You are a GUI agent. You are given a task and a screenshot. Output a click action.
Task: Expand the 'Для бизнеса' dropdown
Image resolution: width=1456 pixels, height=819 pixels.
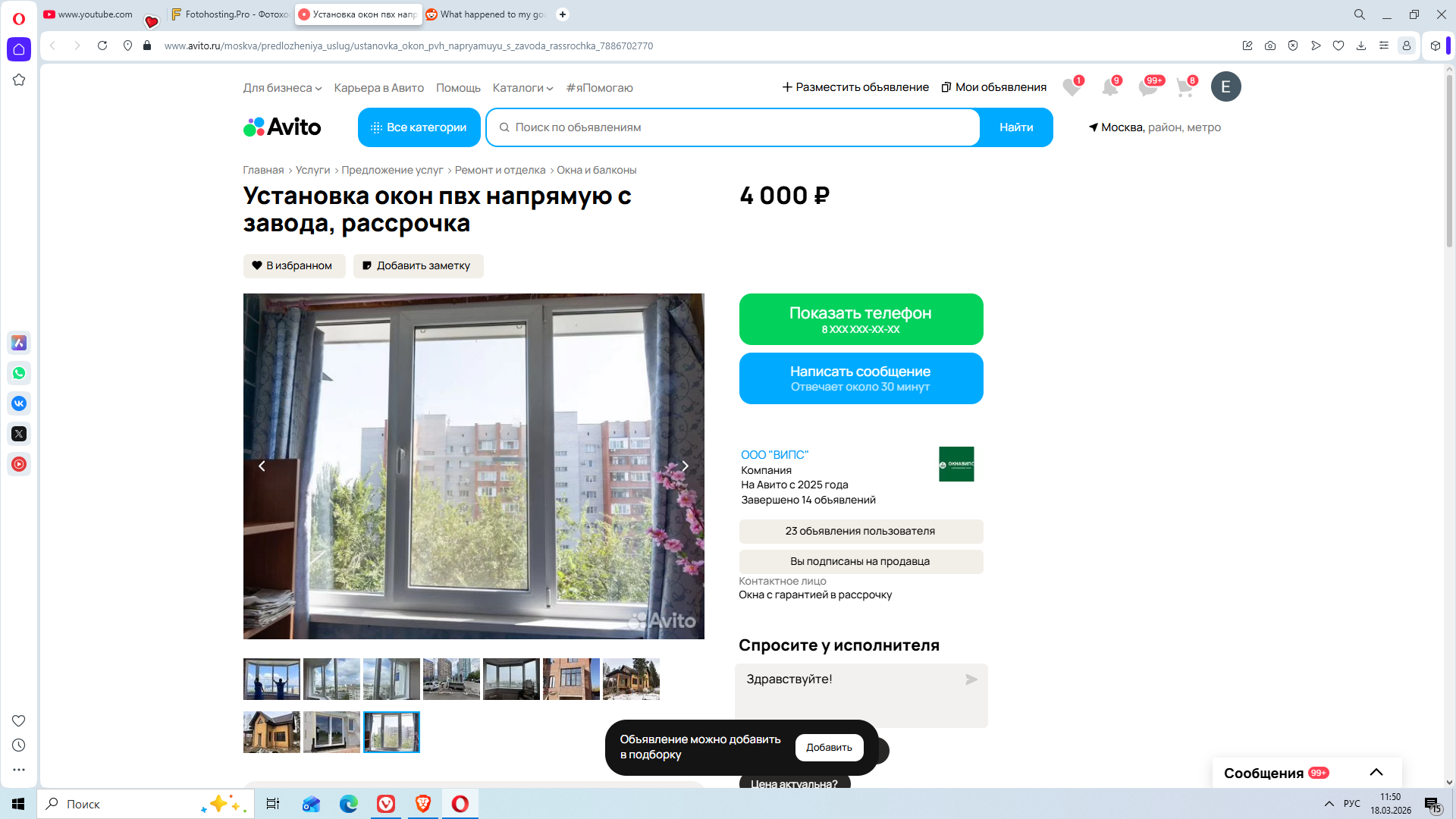[x=282, y=88]
